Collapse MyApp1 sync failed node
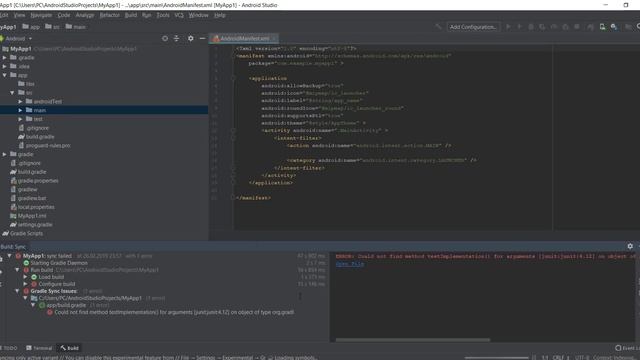The height and width of the screenshot is (360, 640). (x=9, y=256)
